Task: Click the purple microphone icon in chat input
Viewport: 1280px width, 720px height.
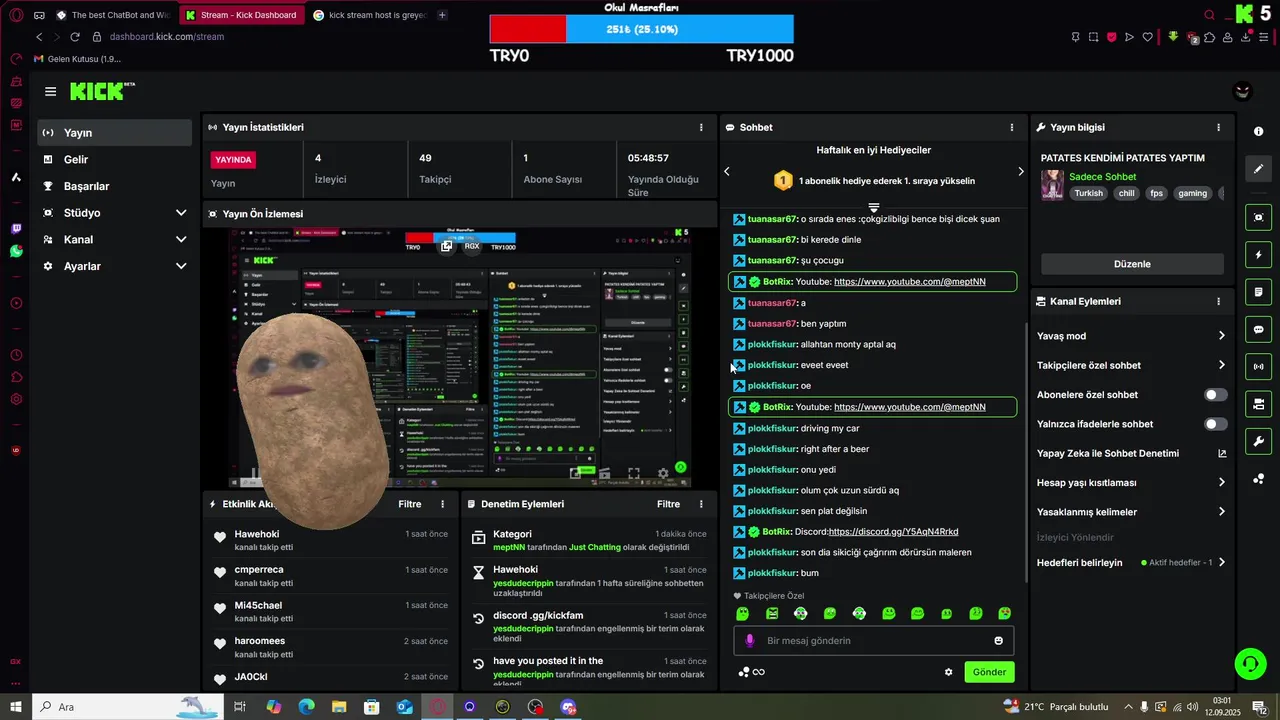Action: coord(749,641)
